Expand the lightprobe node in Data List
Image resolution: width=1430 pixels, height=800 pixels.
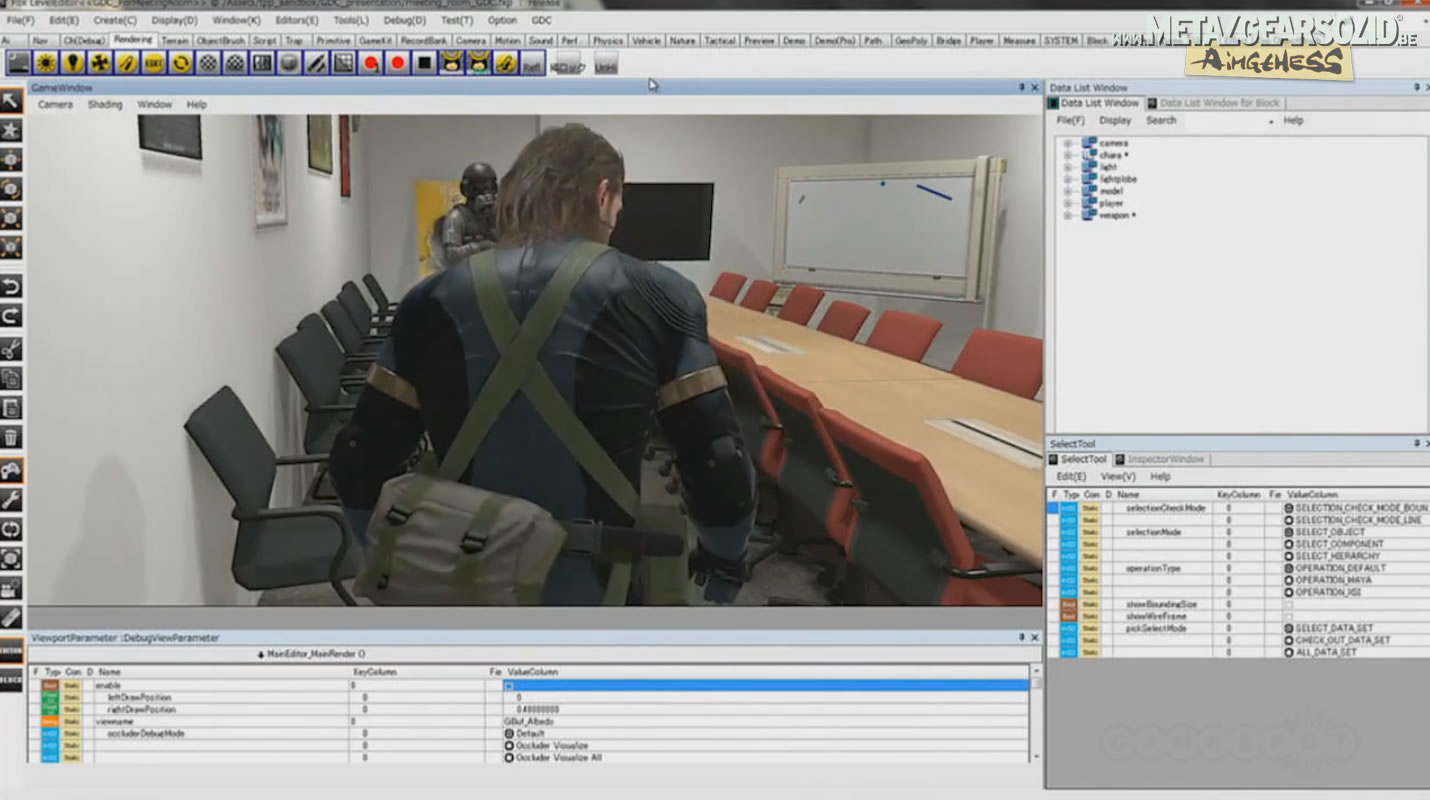tap(1067, 179)
